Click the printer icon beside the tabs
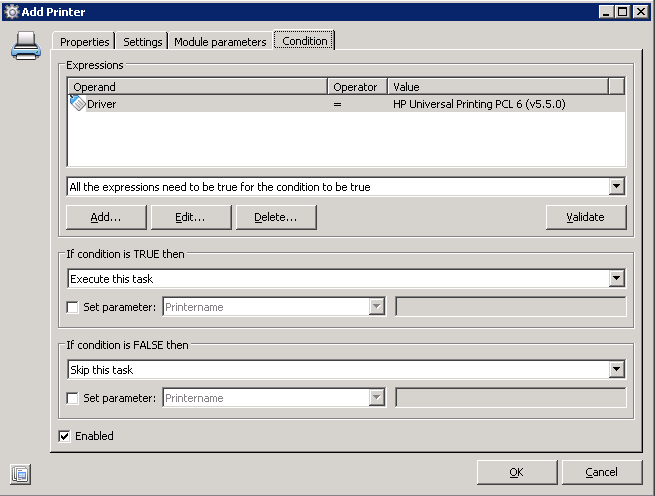655x496 pixels. point(26,45)
